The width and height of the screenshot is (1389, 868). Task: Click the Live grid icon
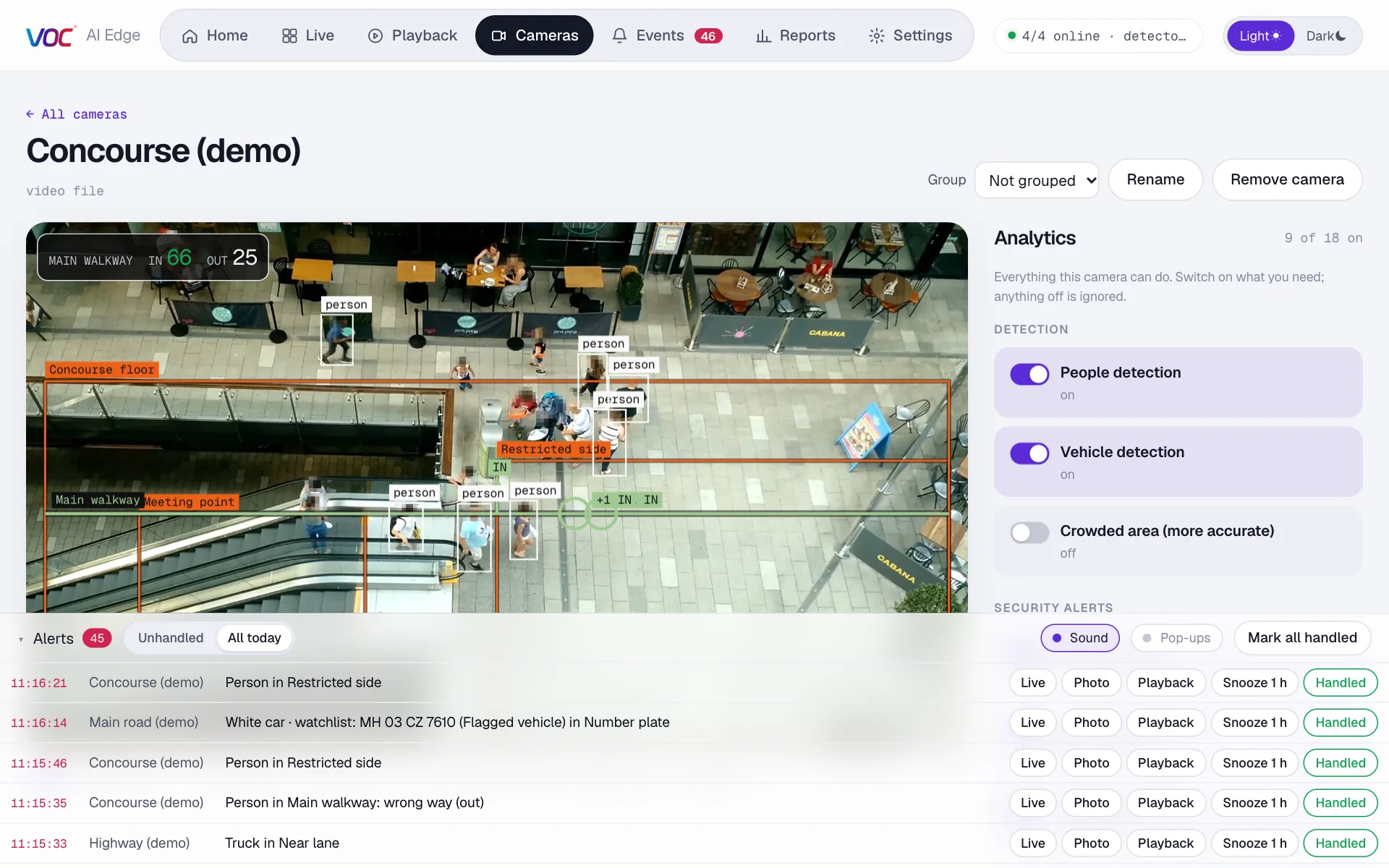289,36
